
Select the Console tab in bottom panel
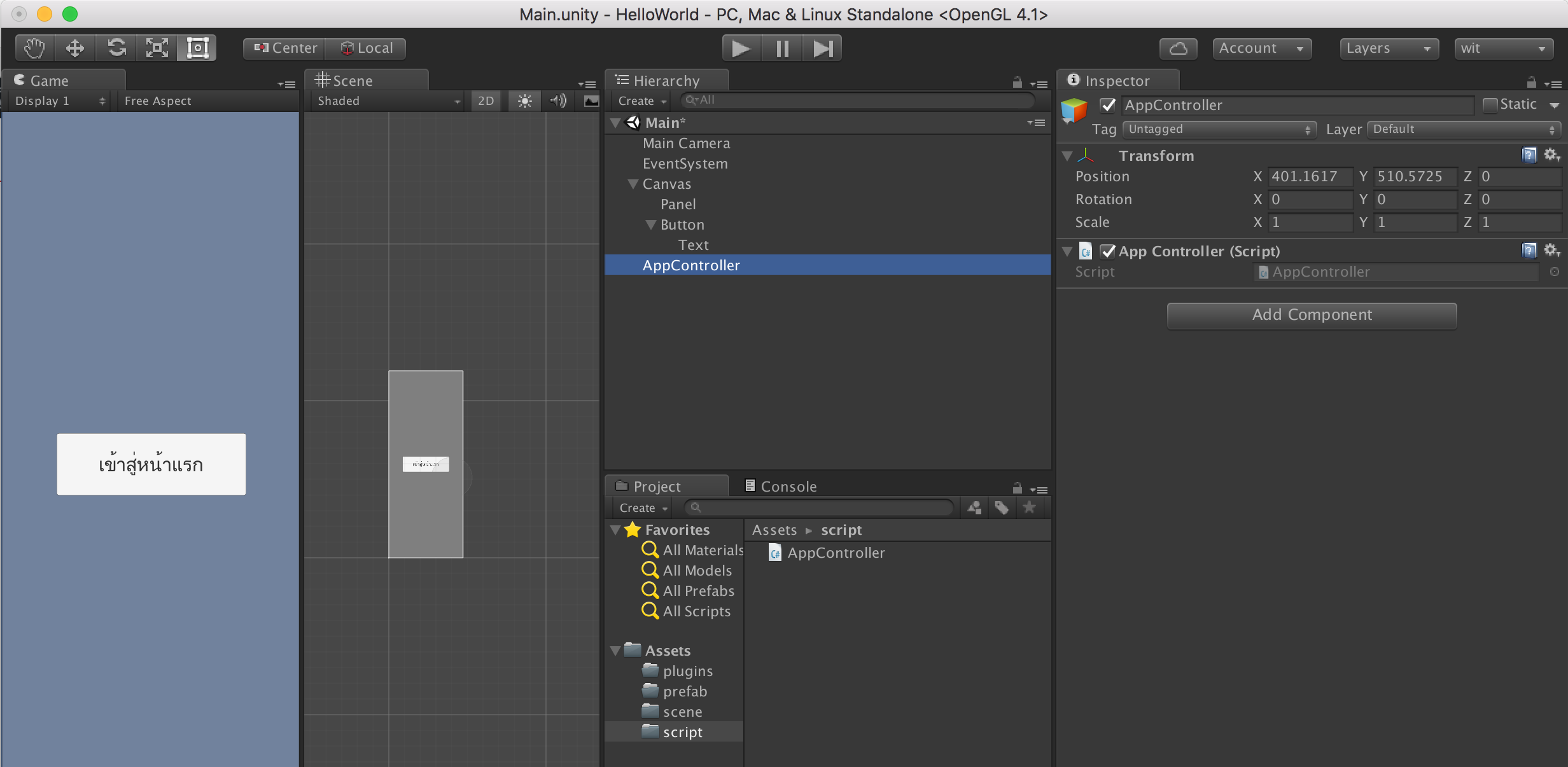[x=789, y=485]
